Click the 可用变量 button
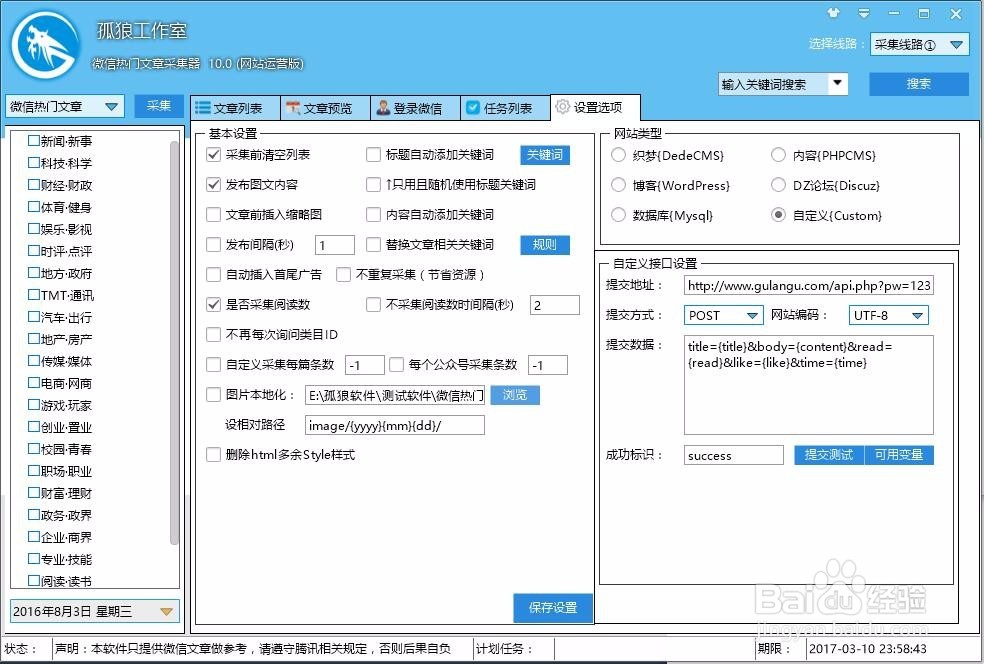The image size is (984, 664). (899, 455)
